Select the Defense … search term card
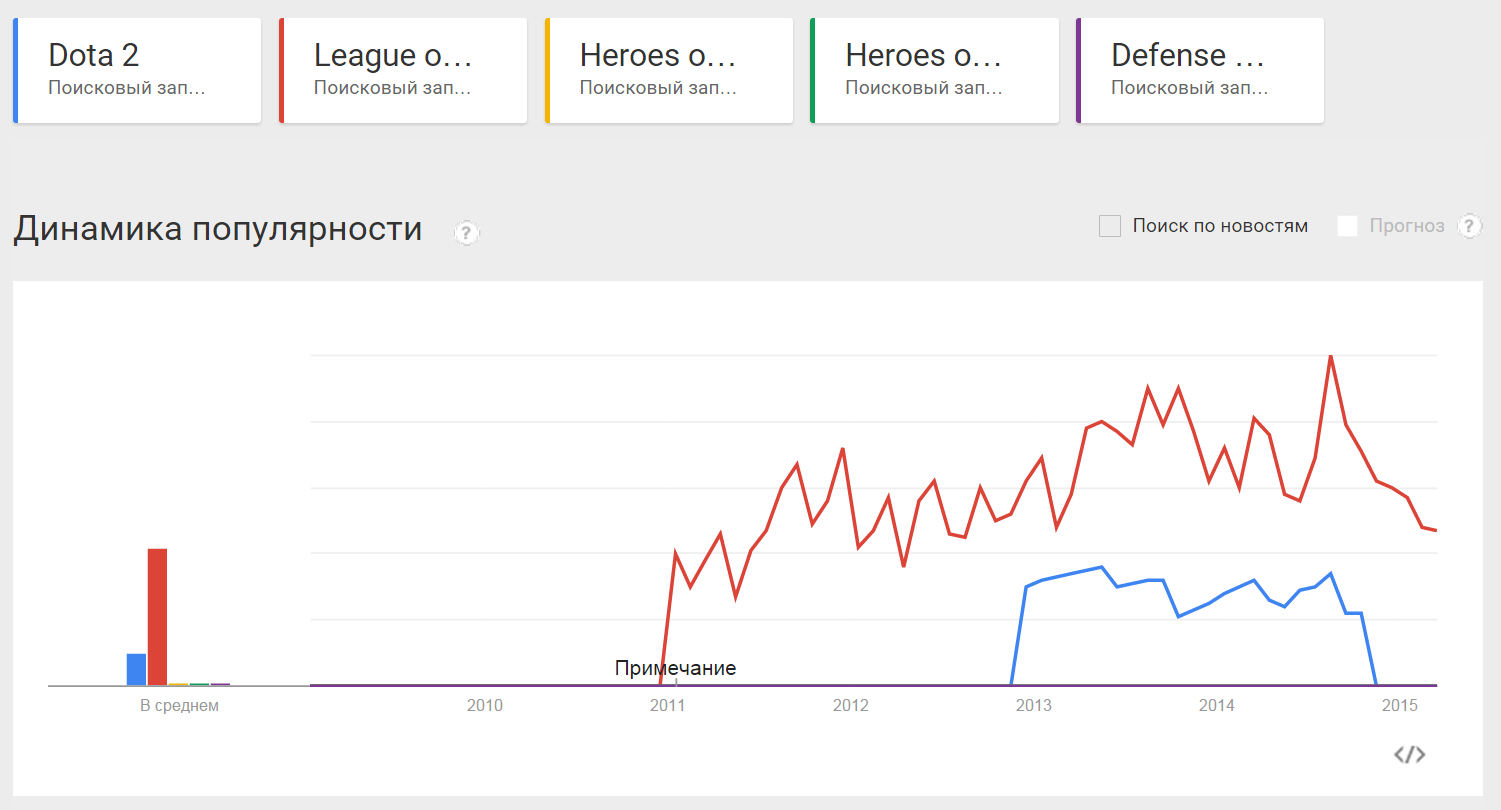Image resolution: width=1501 pixels, height=810 pixels. pyautogui.click(x=1200, y=71)
